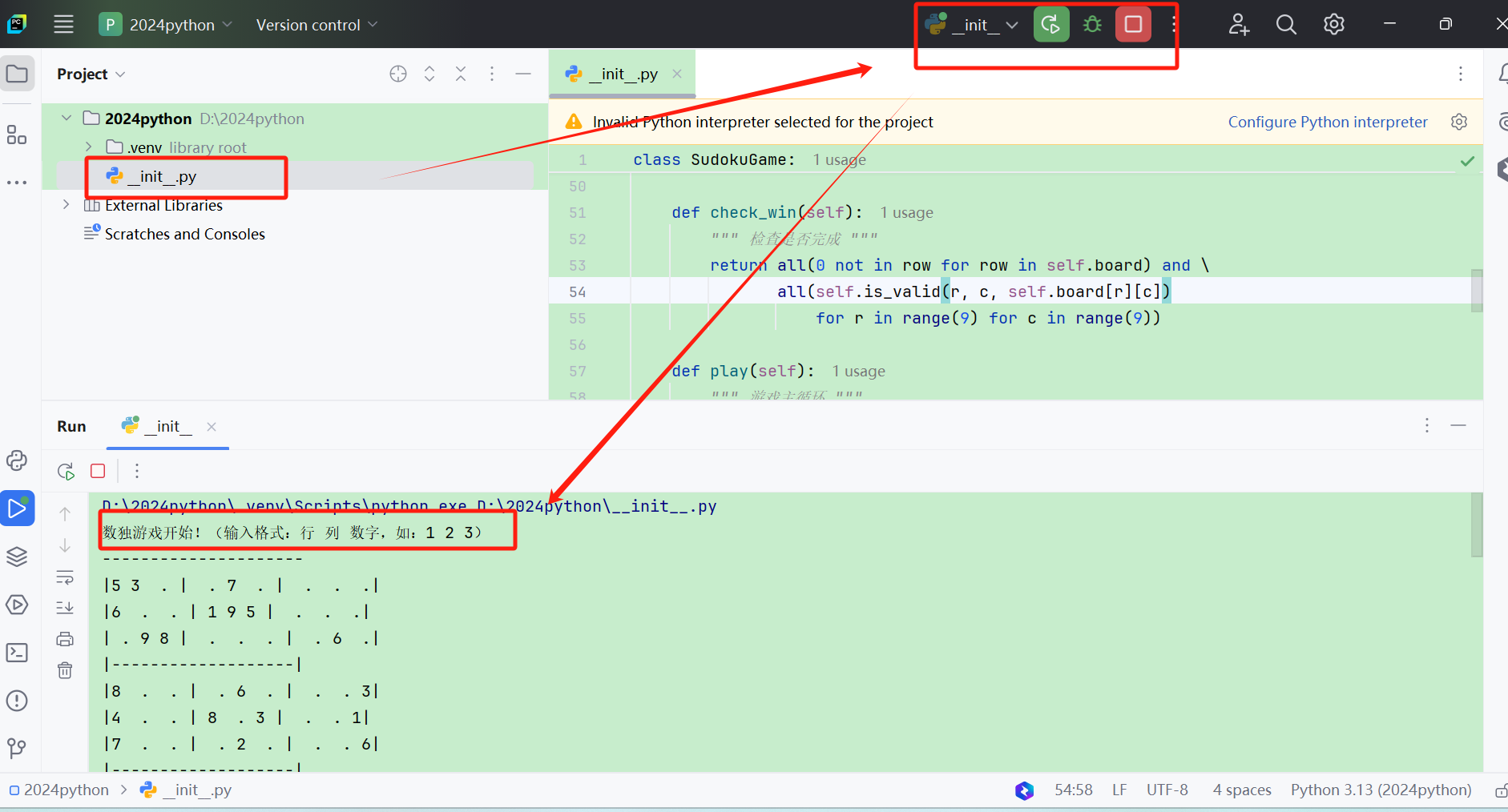Open more run actions in the top toolbar

pyautogui.click(x=1173, y=24)
